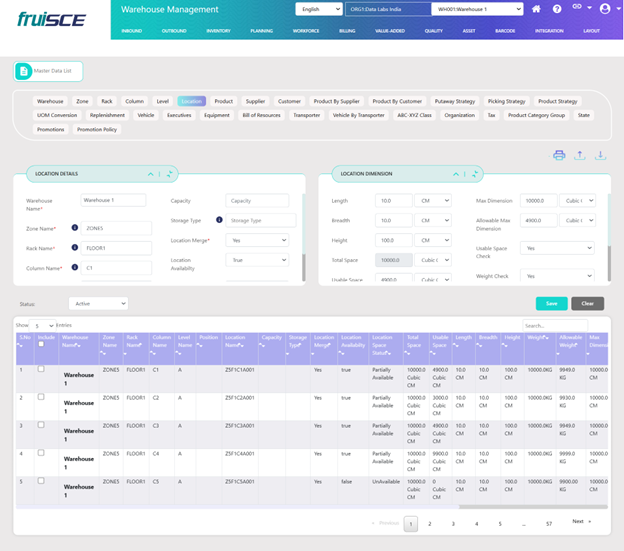Screen dimensions: 624x551
Task: Switch to the Putaway Strategy tab
Action: coord(455,101)
